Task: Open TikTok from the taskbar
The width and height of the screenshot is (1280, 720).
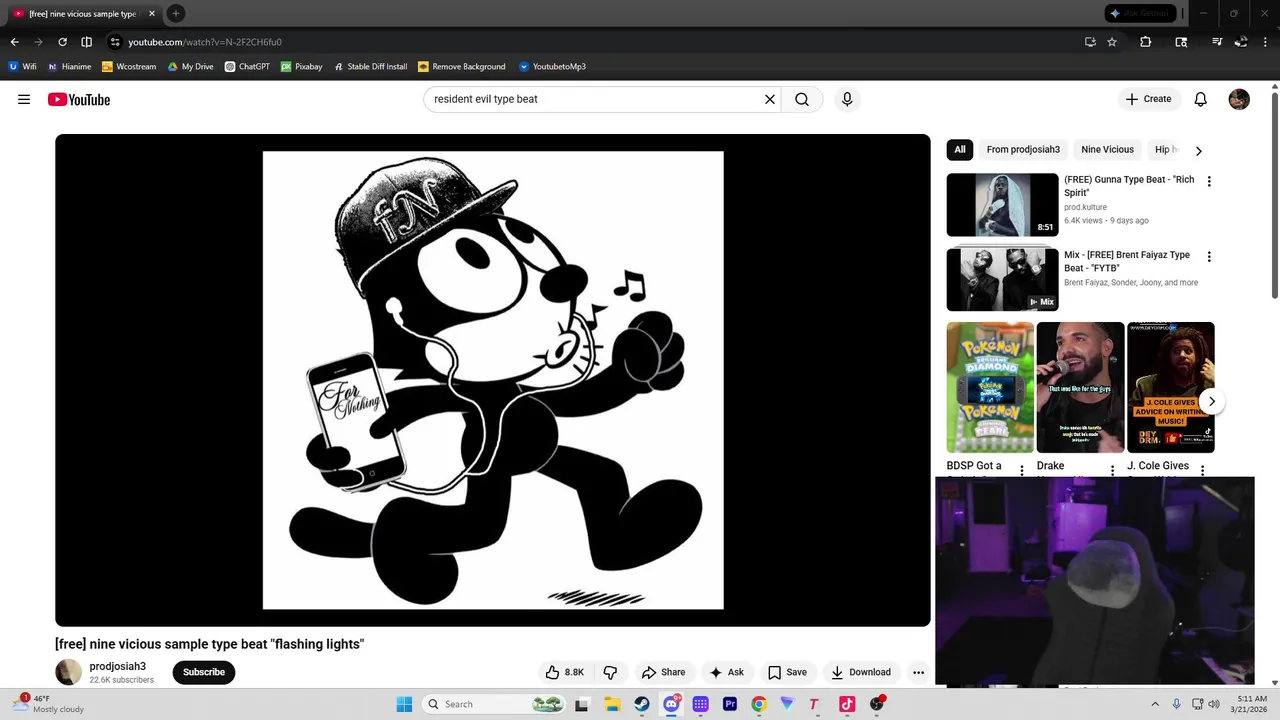Action: tap(847, 704)
